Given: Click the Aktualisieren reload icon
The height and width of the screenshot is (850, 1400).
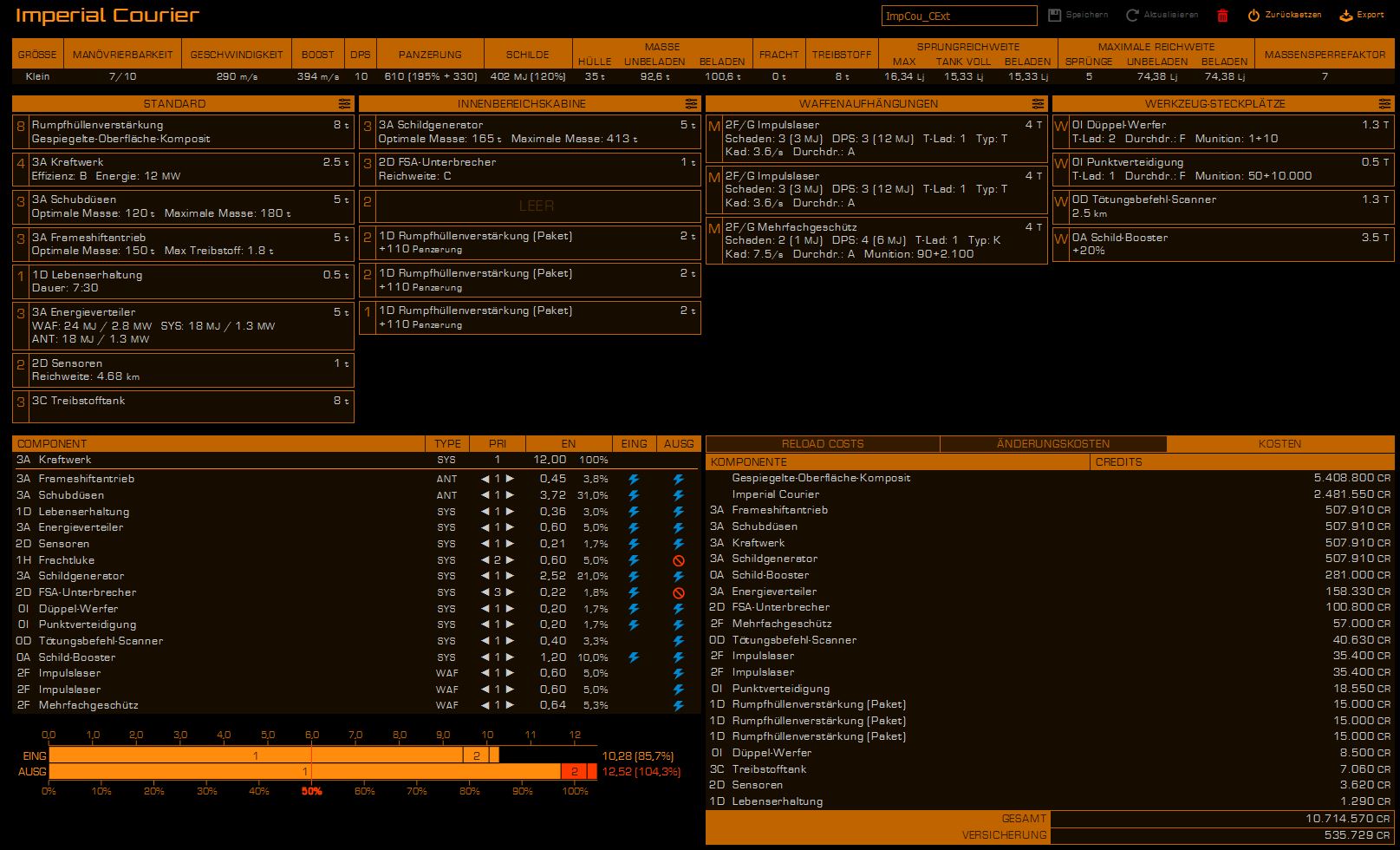Looking at the screenshot, I should click(1132, 15).
